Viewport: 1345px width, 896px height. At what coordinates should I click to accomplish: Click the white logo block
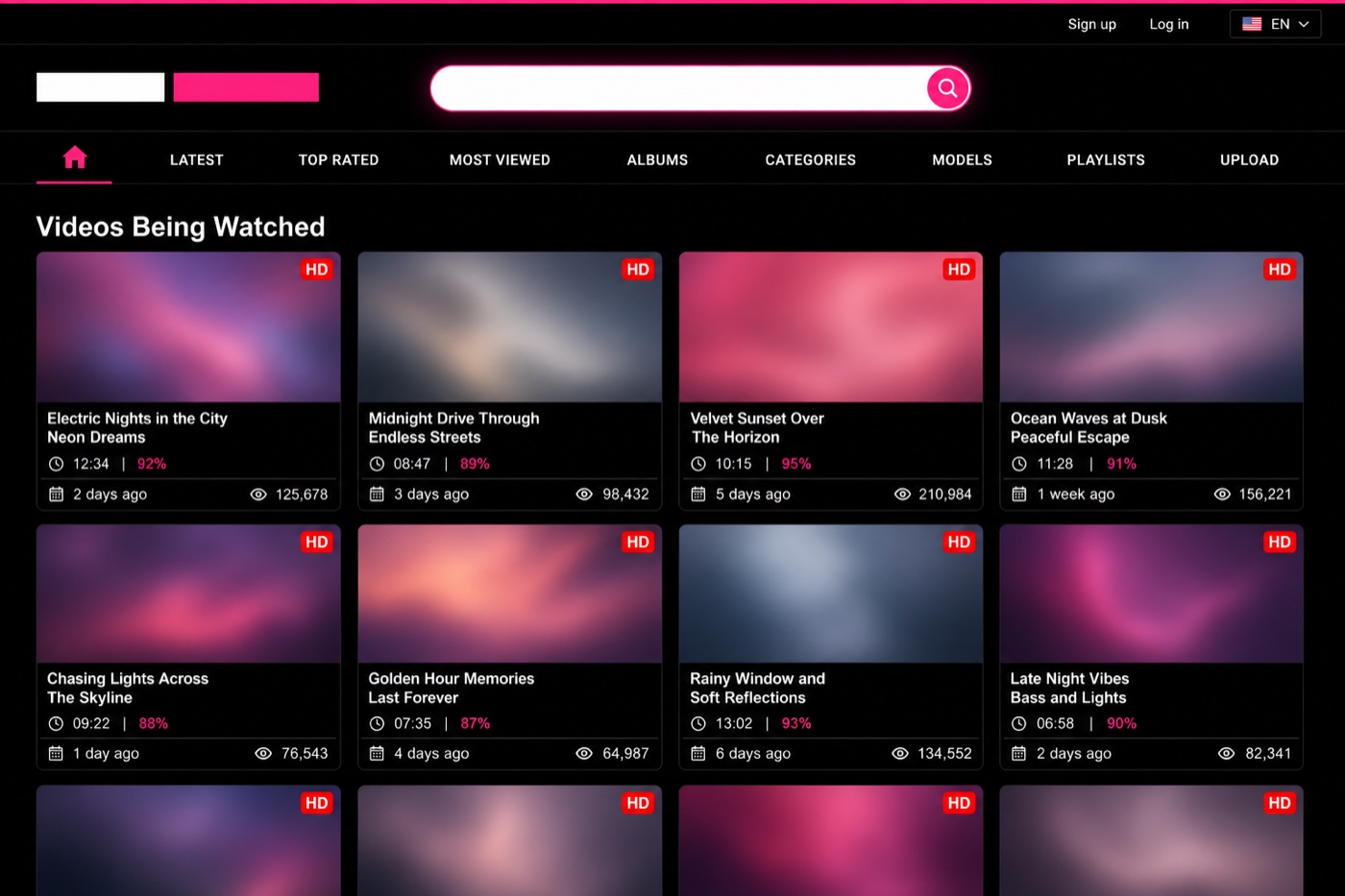[101, 87]
